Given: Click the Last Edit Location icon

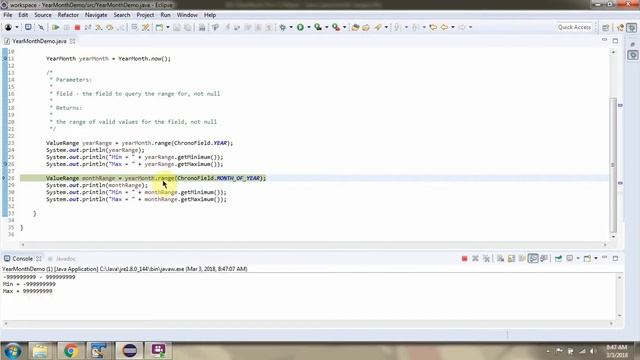Looking at the screenshot, I should click(x=433, y=27).
